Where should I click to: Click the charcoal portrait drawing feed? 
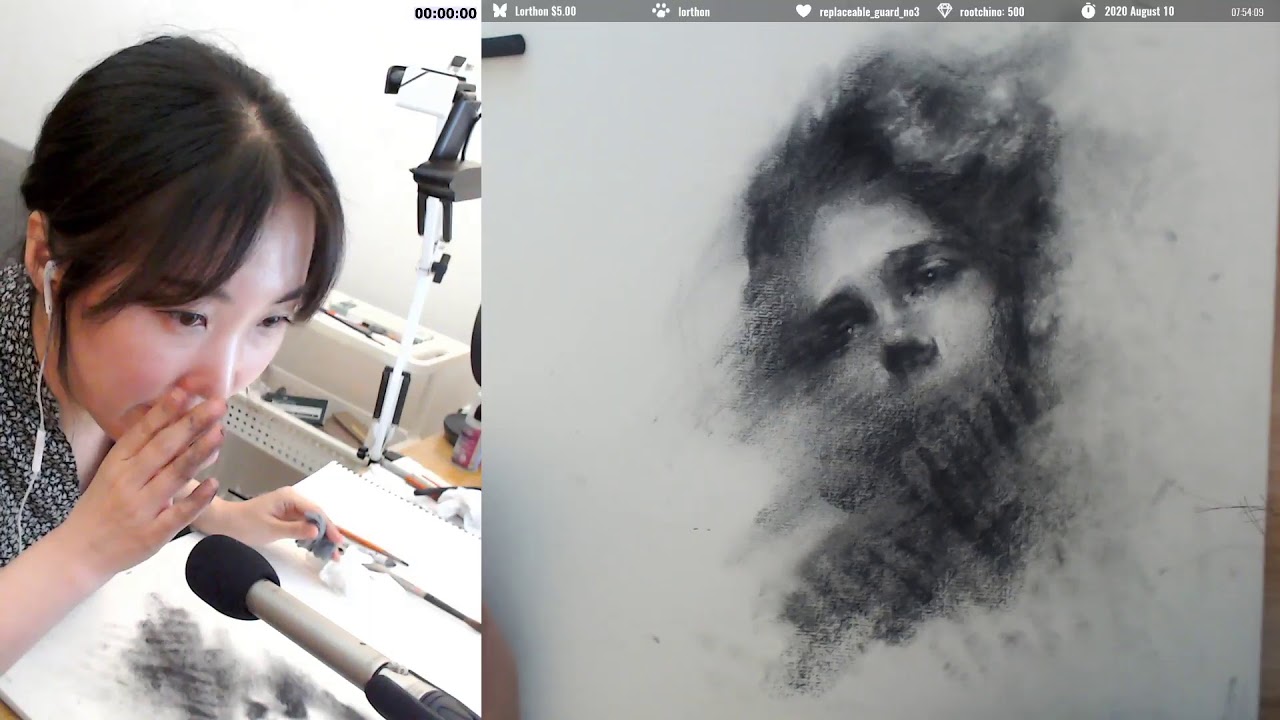(x=880, y=371)
